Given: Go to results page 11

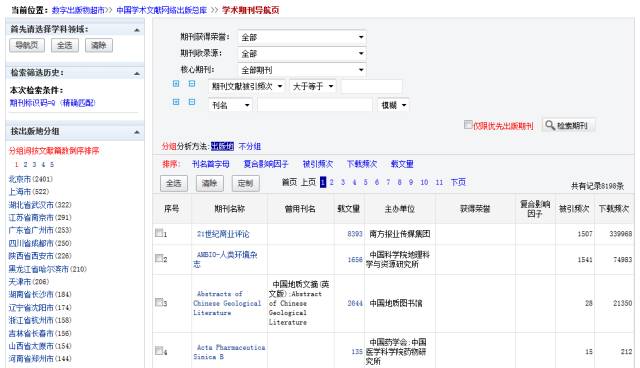Looking at the screenshot, I should coord(439,182).
